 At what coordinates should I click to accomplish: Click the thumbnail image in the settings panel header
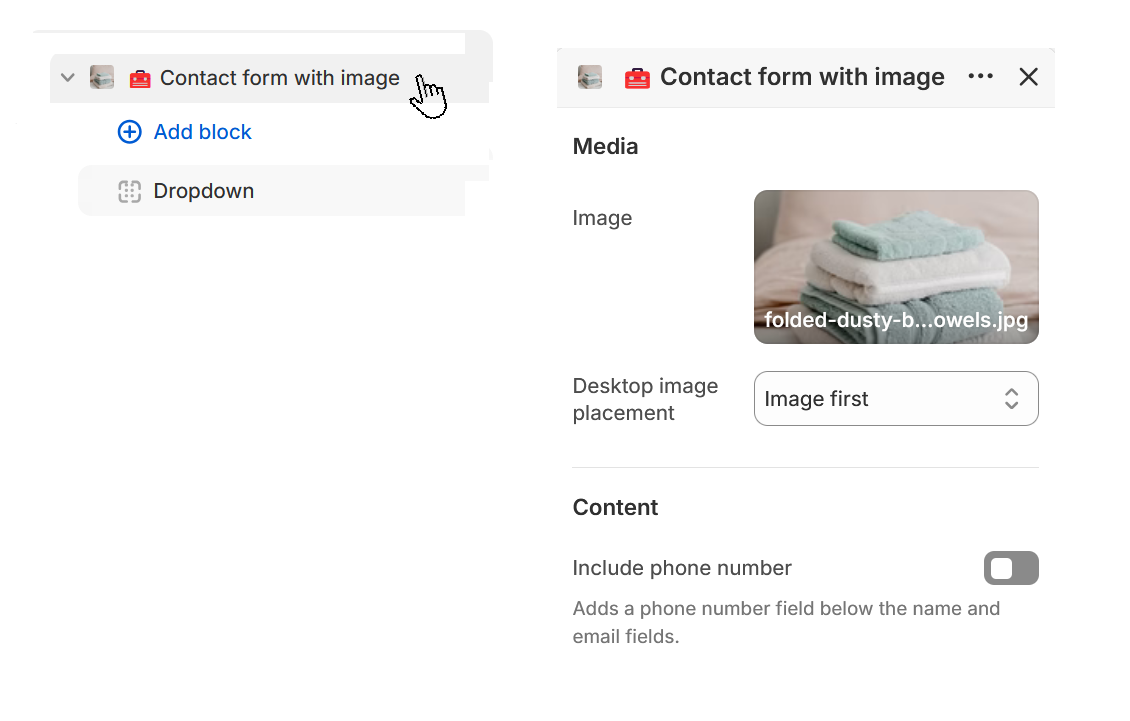coord(589,76)
